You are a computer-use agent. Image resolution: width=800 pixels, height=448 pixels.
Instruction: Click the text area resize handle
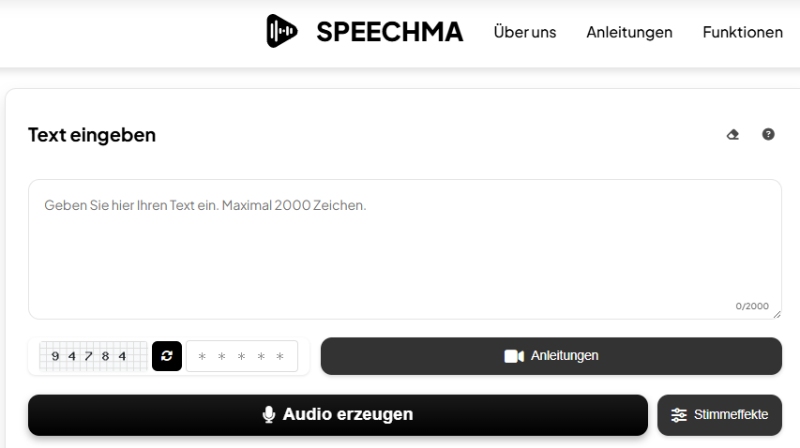tap(776, 313)
